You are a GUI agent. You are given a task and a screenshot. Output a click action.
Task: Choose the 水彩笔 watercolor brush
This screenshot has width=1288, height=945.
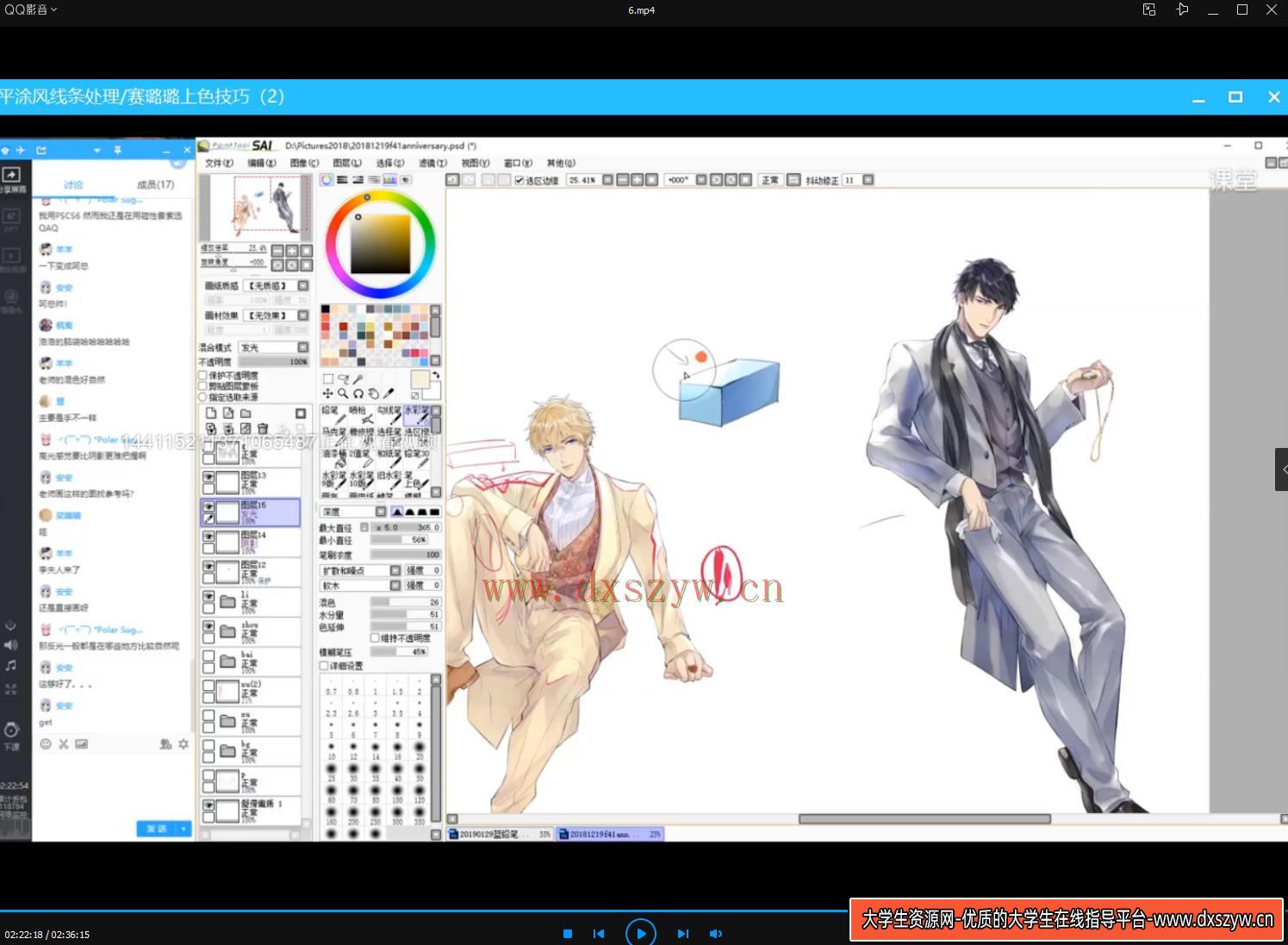[x=417, y=415]
